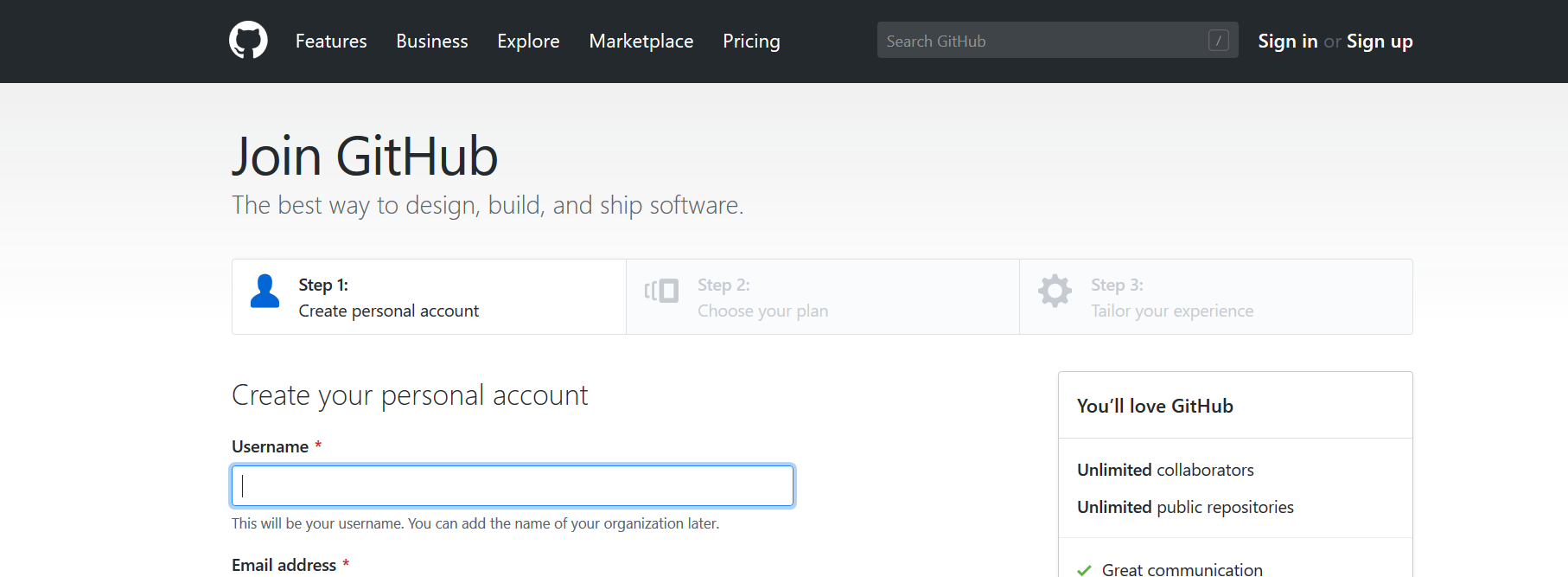Click the Sign up link
1568x577 pixels.
point(1380,41)
